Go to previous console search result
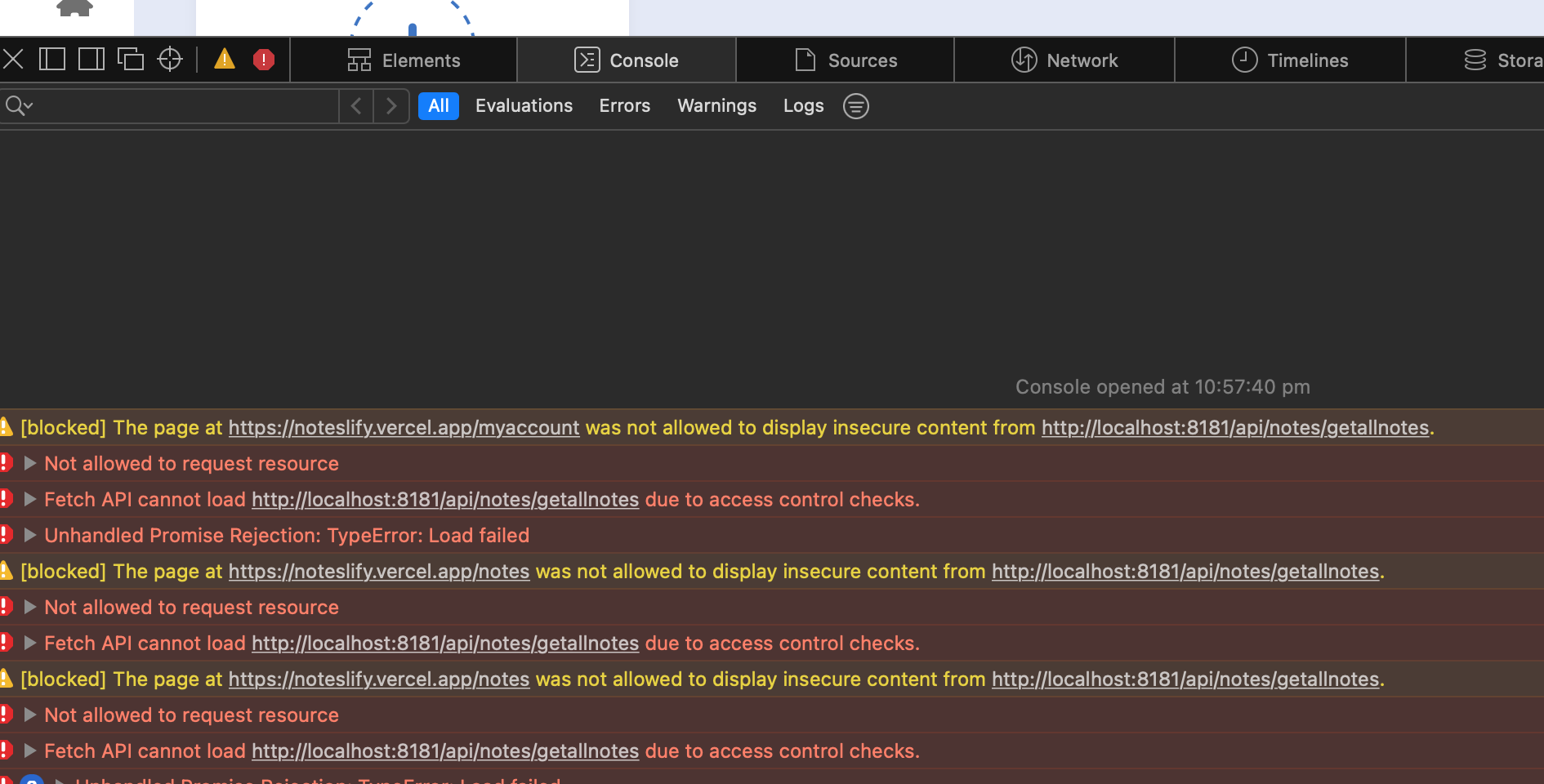This screenshot has width=1544, height=784. pos(356,106)
